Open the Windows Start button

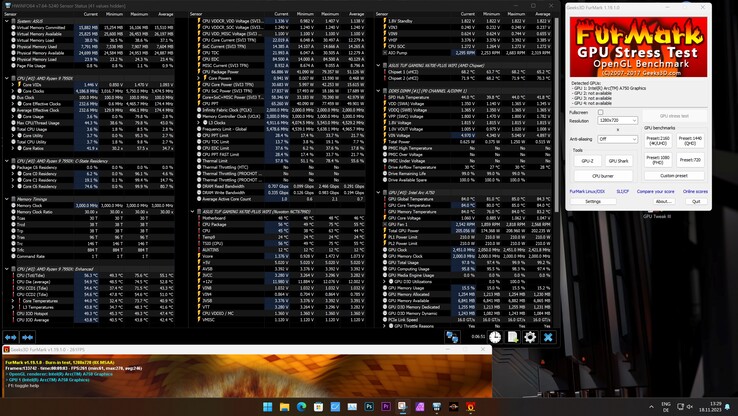click(x=268, y=407)
